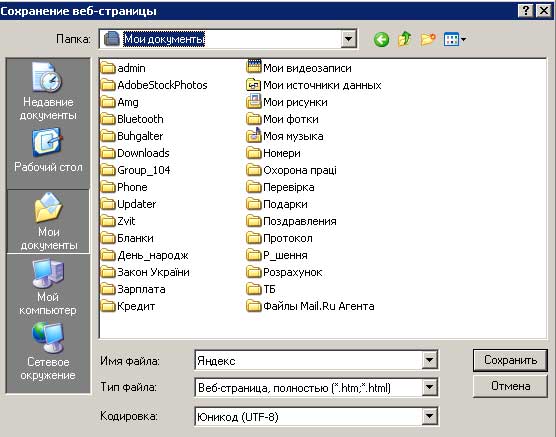This screenshot has width=556, height=437.
Task: Go back with the green arrow icon
Action: tap(381, 39)
